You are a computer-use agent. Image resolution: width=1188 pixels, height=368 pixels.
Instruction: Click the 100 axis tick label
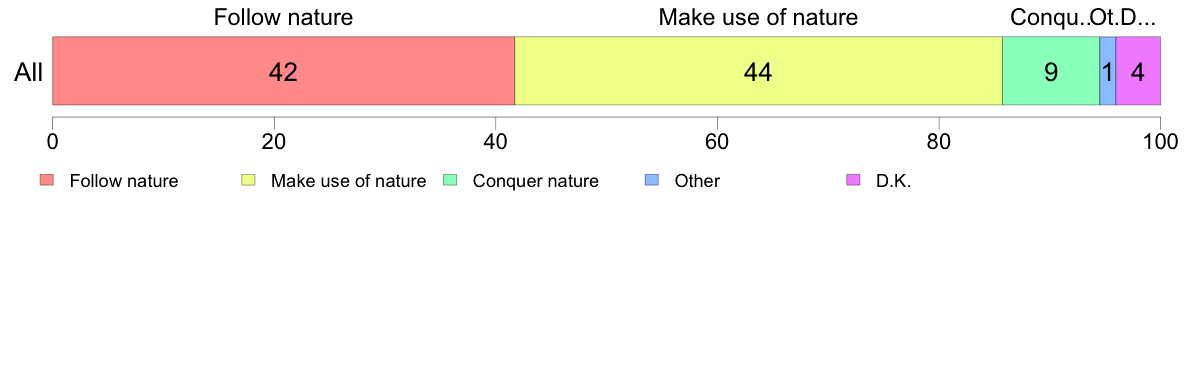(x=1160, y=142)
